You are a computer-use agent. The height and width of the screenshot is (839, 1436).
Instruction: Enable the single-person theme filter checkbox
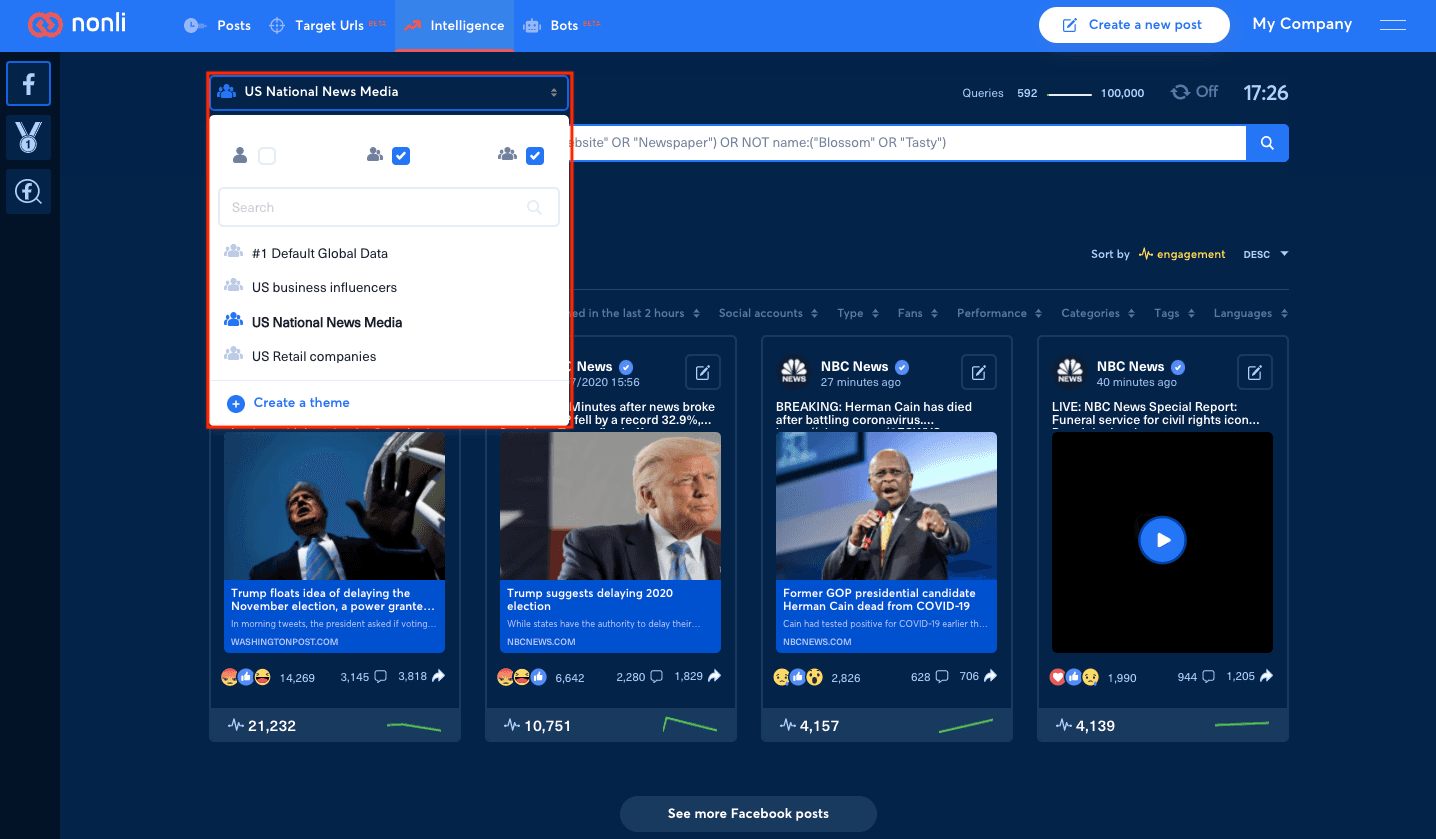tap(267, 156)
